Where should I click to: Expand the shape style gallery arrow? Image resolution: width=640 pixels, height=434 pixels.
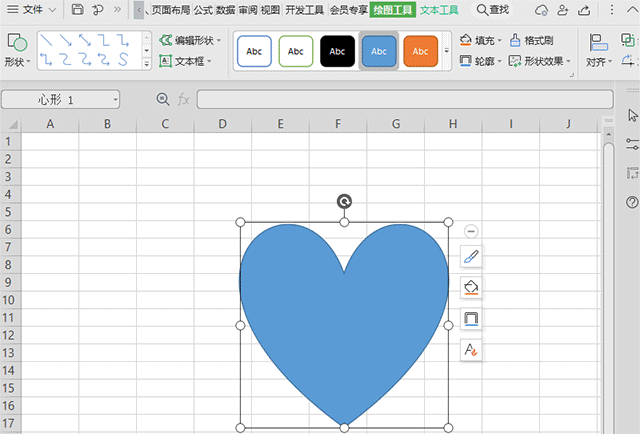446,50
